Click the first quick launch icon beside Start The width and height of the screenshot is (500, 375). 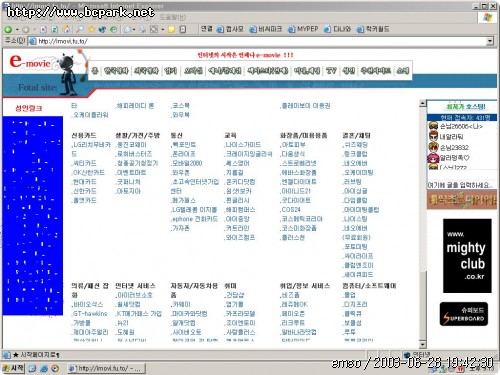tap(33, 369)
